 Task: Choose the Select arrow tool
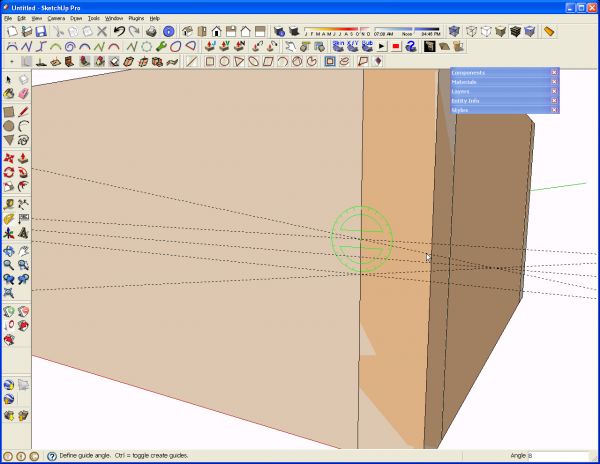pos(9,80)
